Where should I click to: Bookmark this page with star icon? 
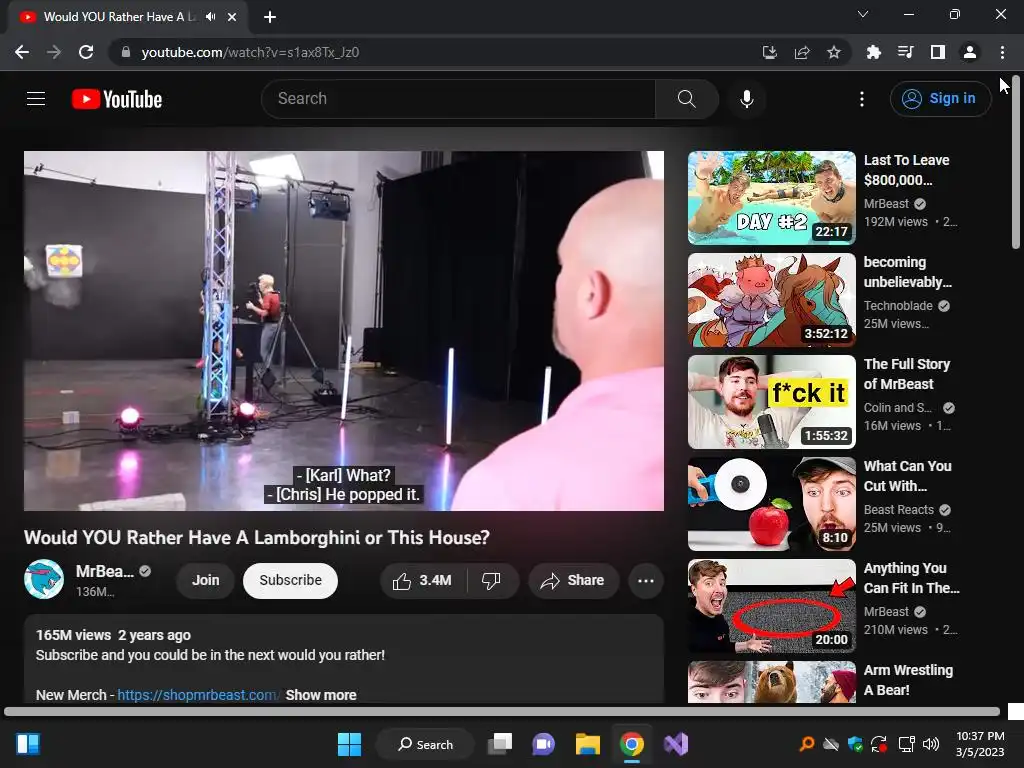[x=834, y=52]
